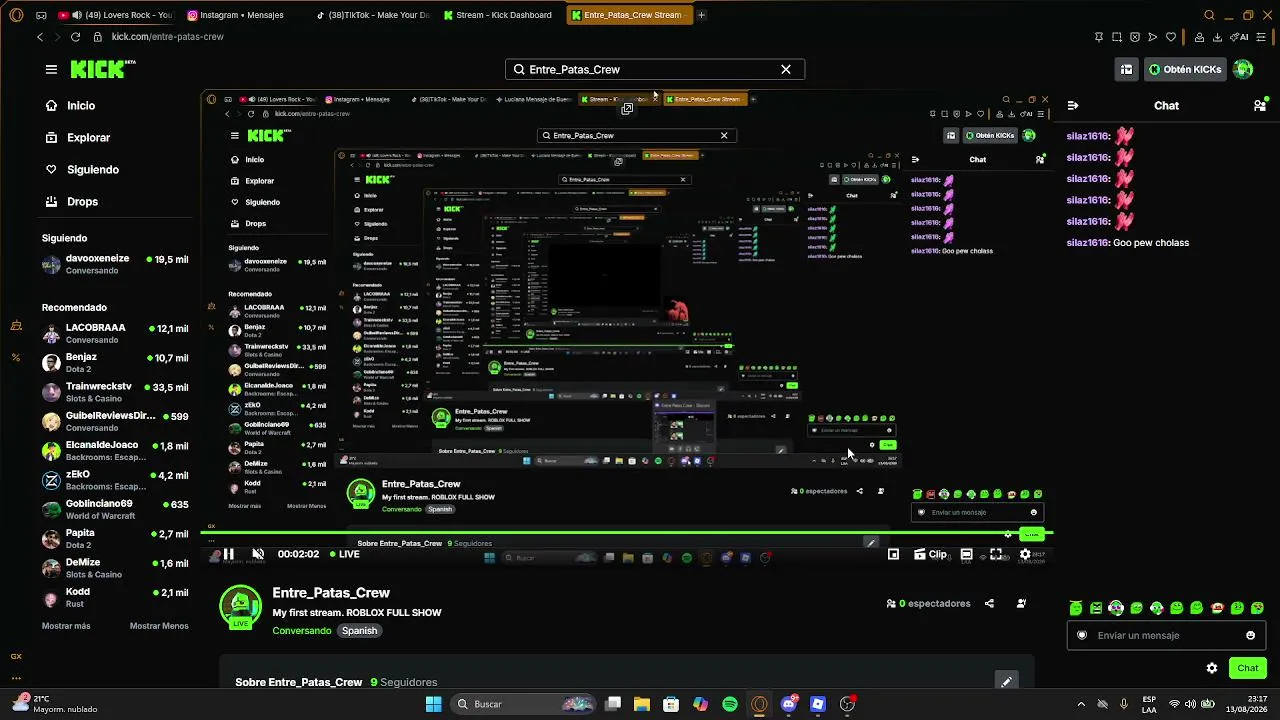
Task: Open the dashboard icon beside Obtén KICKs
Action: (1126, 69)
